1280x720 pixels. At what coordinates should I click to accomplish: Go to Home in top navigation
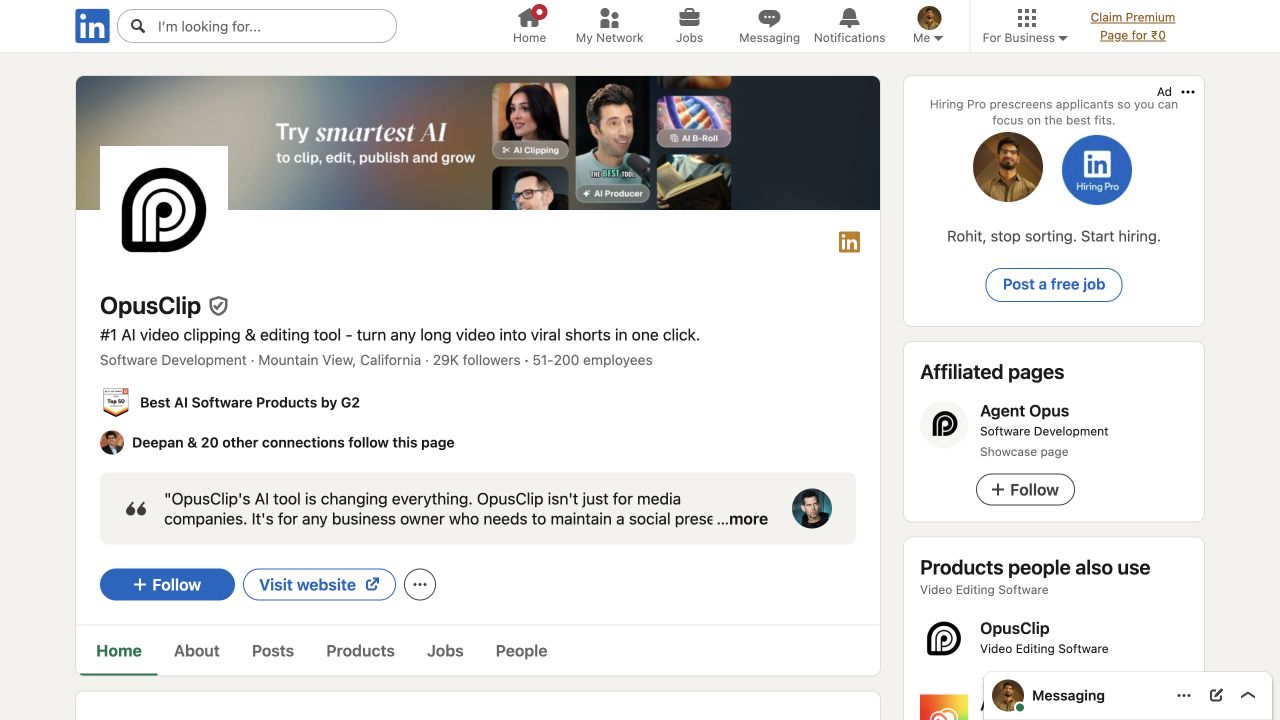(529, 26)
